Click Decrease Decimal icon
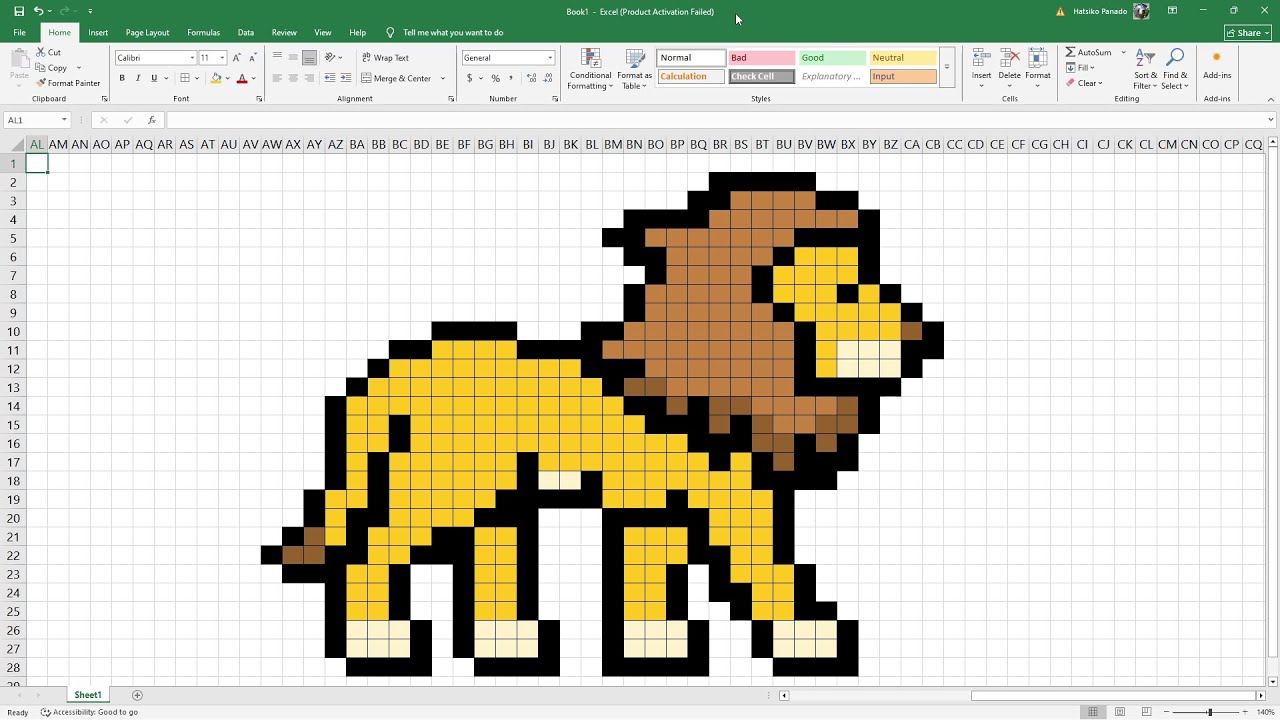 [x=546, y=78]
